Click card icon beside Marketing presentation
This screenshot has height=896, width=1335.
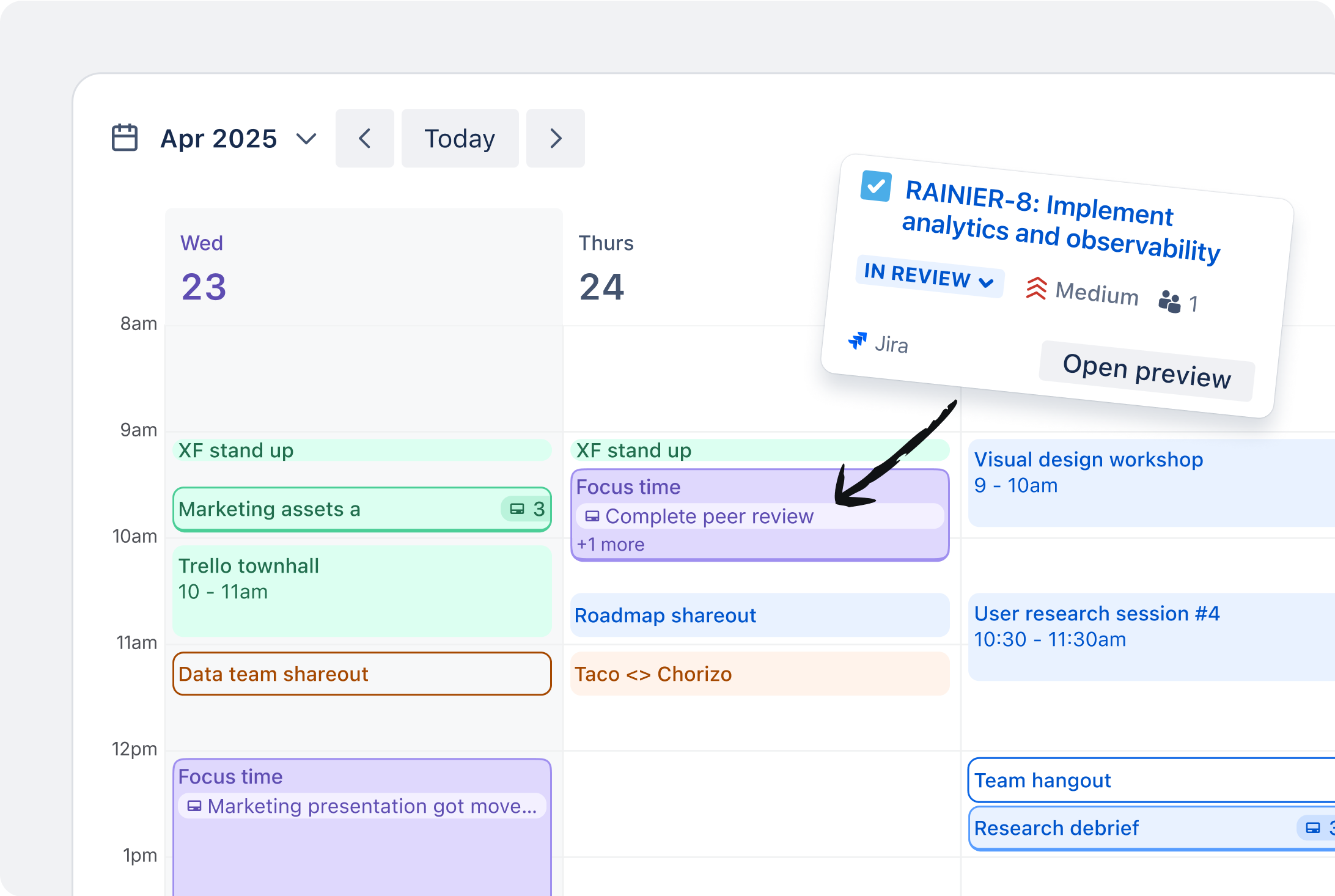(x=194, y=806)
